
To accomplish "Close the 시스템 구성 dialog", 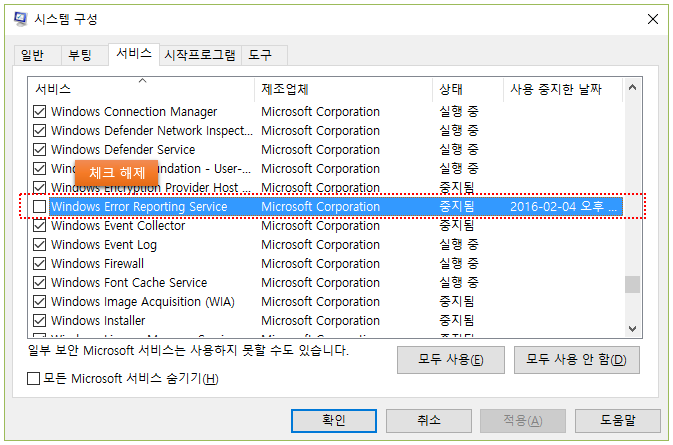I will 652,19.
